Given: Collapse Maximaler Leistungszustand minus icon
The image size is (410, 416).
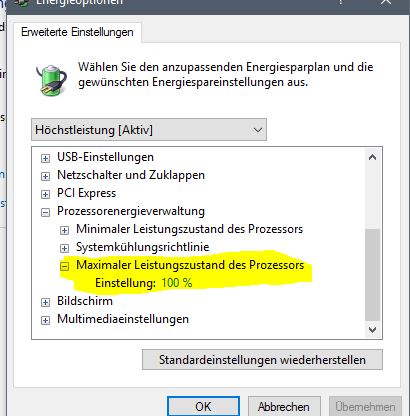Looking at the screenshot, I should 64,266.
